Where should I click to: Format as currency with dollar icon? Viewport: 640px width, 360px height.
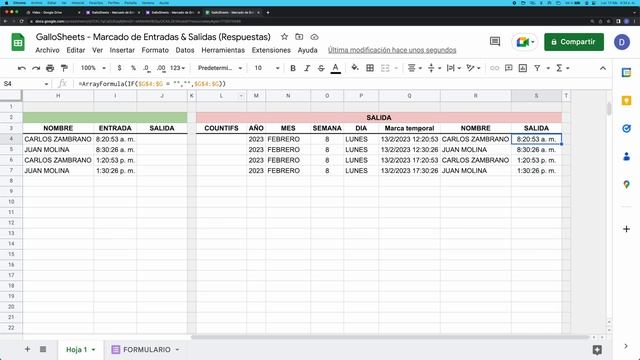[119, 68]
